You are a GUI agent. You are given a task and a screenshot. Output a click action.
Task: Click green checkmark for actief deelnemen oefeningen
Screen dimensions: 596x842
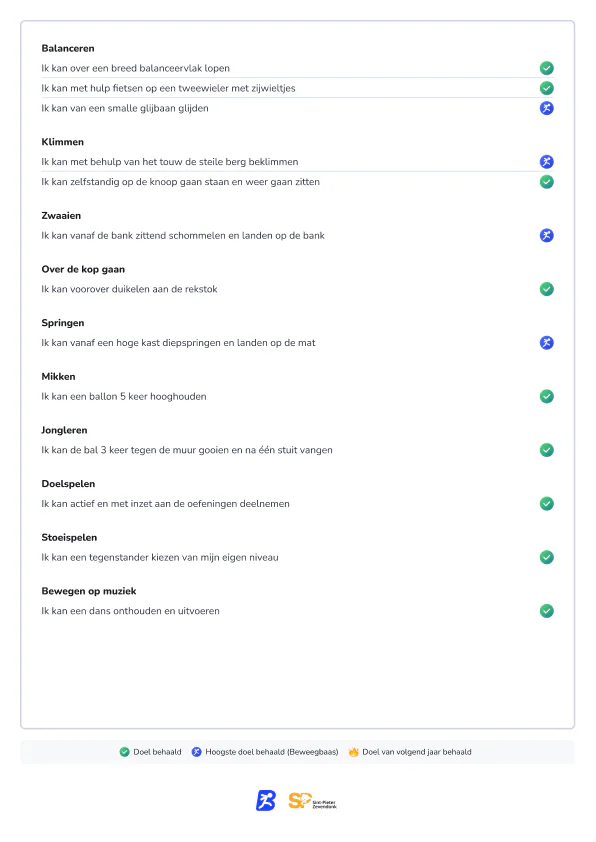pyautogui.click(x=547, y=504)
